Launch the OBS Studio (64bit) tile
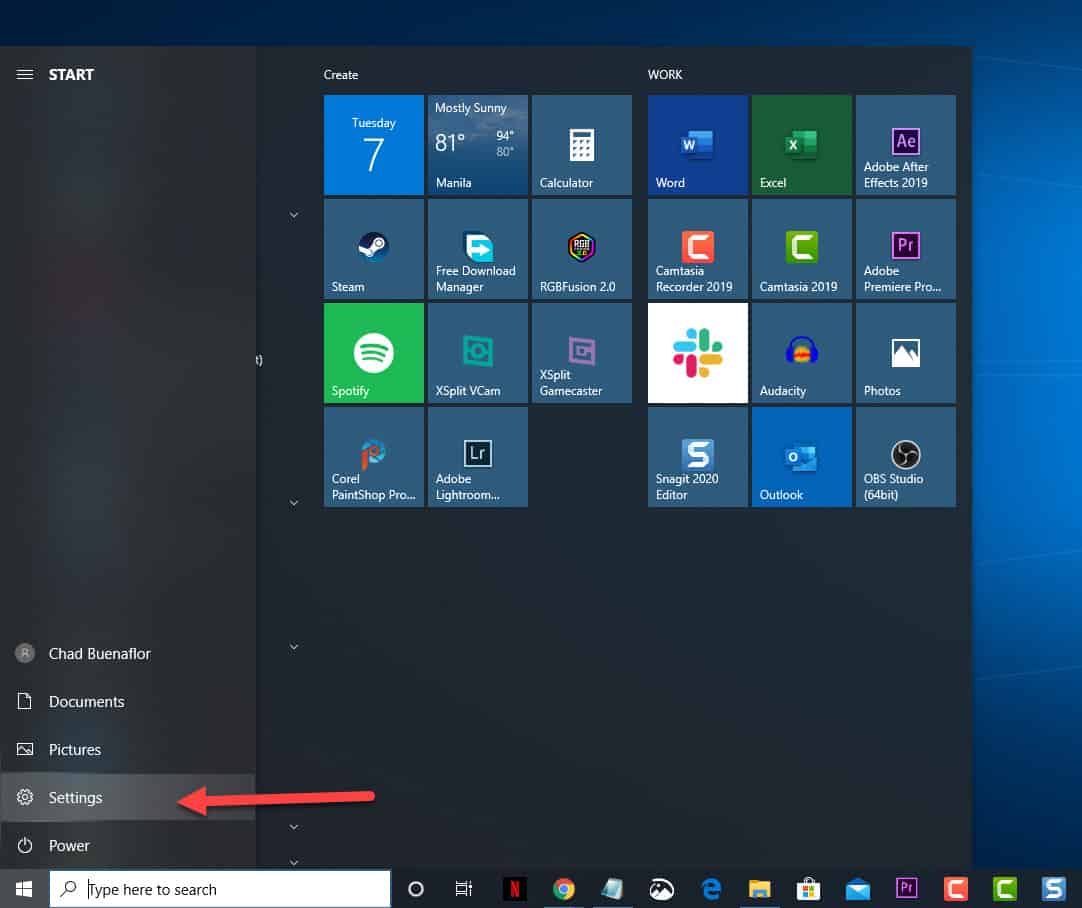This screenshot has width=1082, height=908. pos(906,457)
